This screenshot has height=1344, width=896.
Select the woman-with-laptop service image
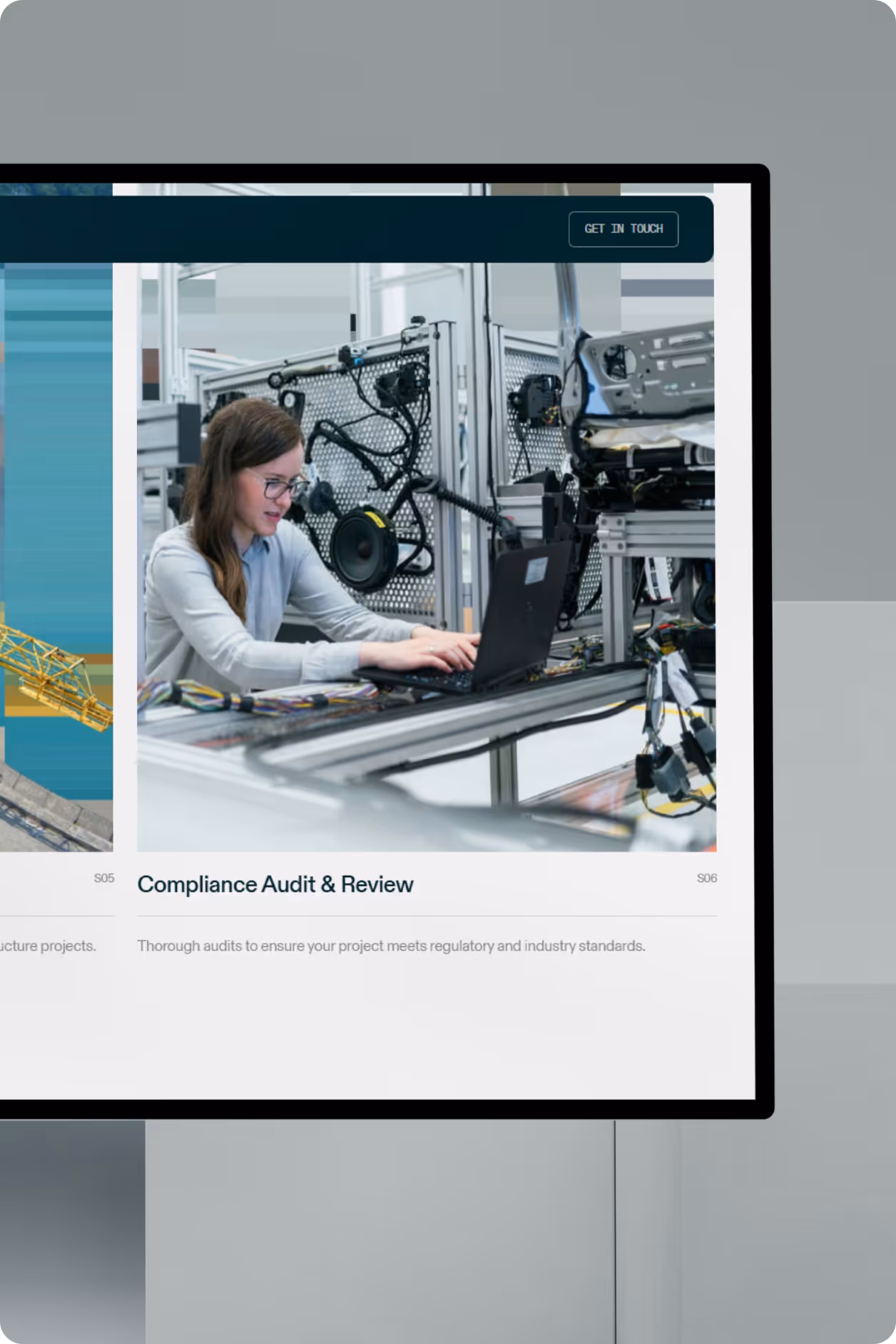[x=426, y=517]
